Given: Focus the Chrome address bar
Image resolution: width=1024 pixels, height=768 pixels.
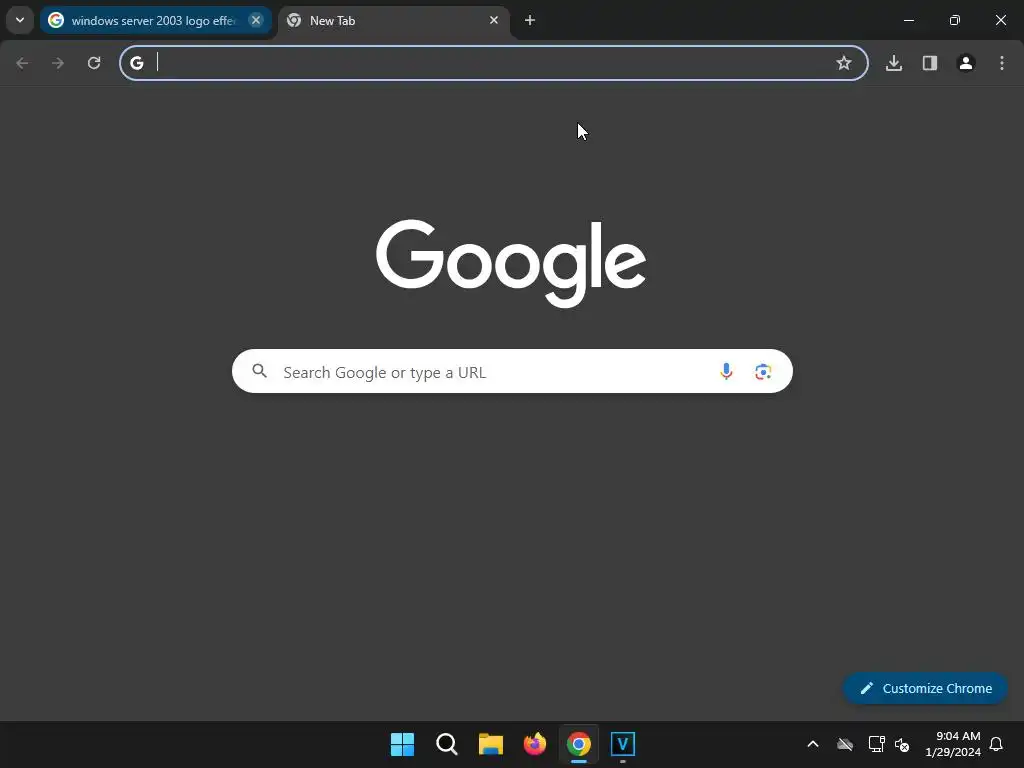Looking at the screenshot, I should pyautogui.click(x=494, y=63).
